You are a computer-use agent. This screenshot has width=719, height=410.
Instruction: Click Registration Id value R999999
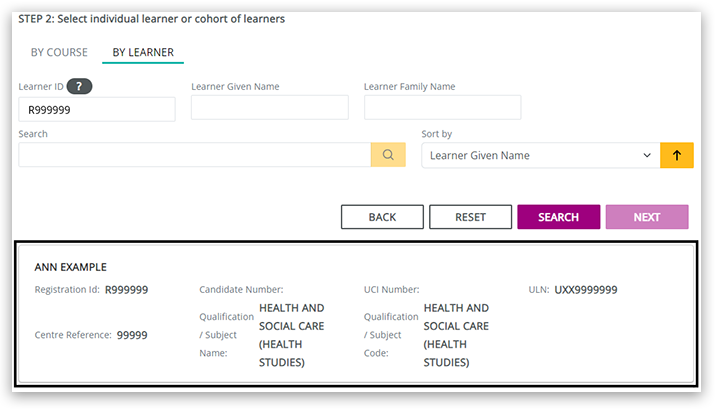[x=127, y=290]
